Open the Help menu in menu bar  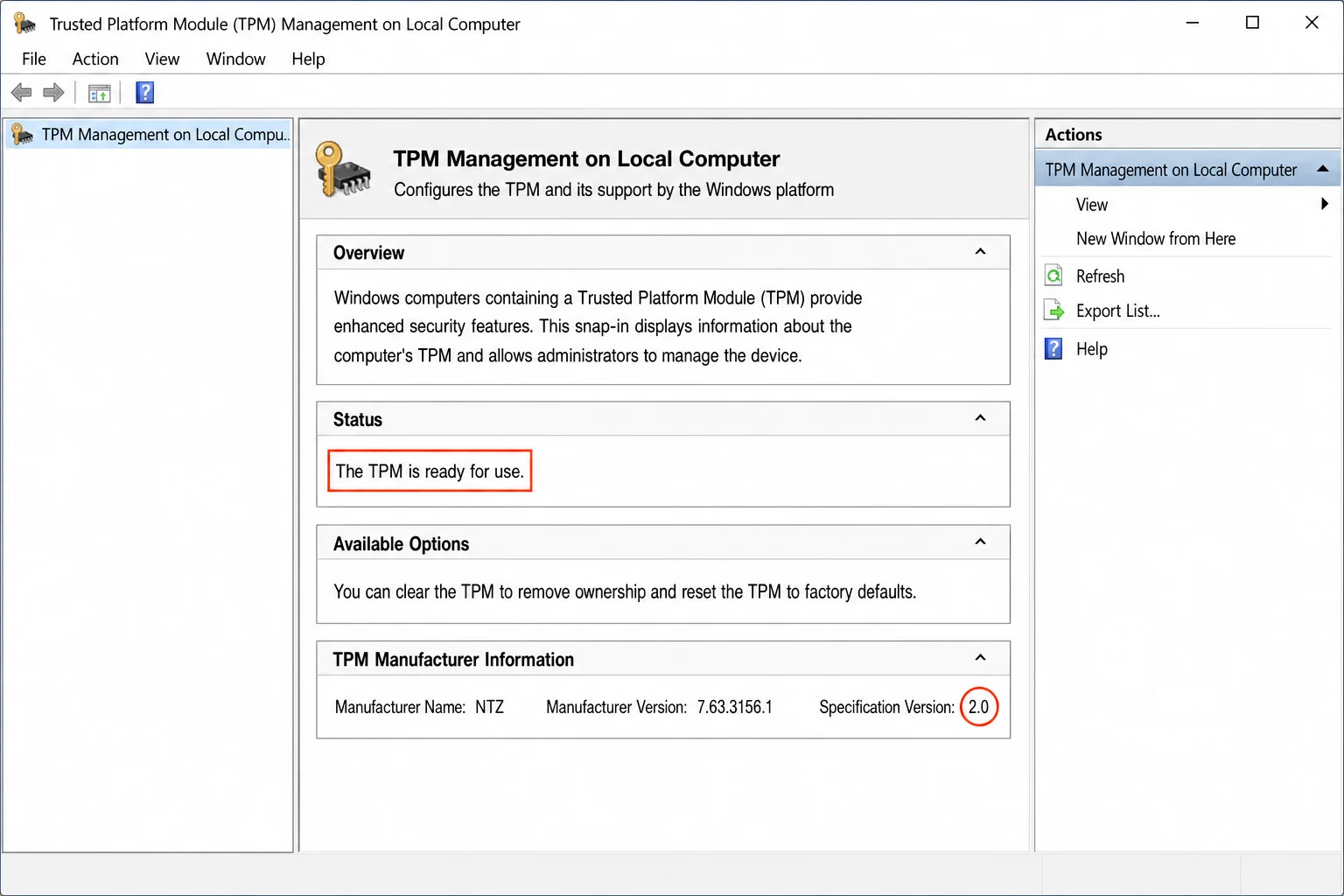tap(308, 59)
